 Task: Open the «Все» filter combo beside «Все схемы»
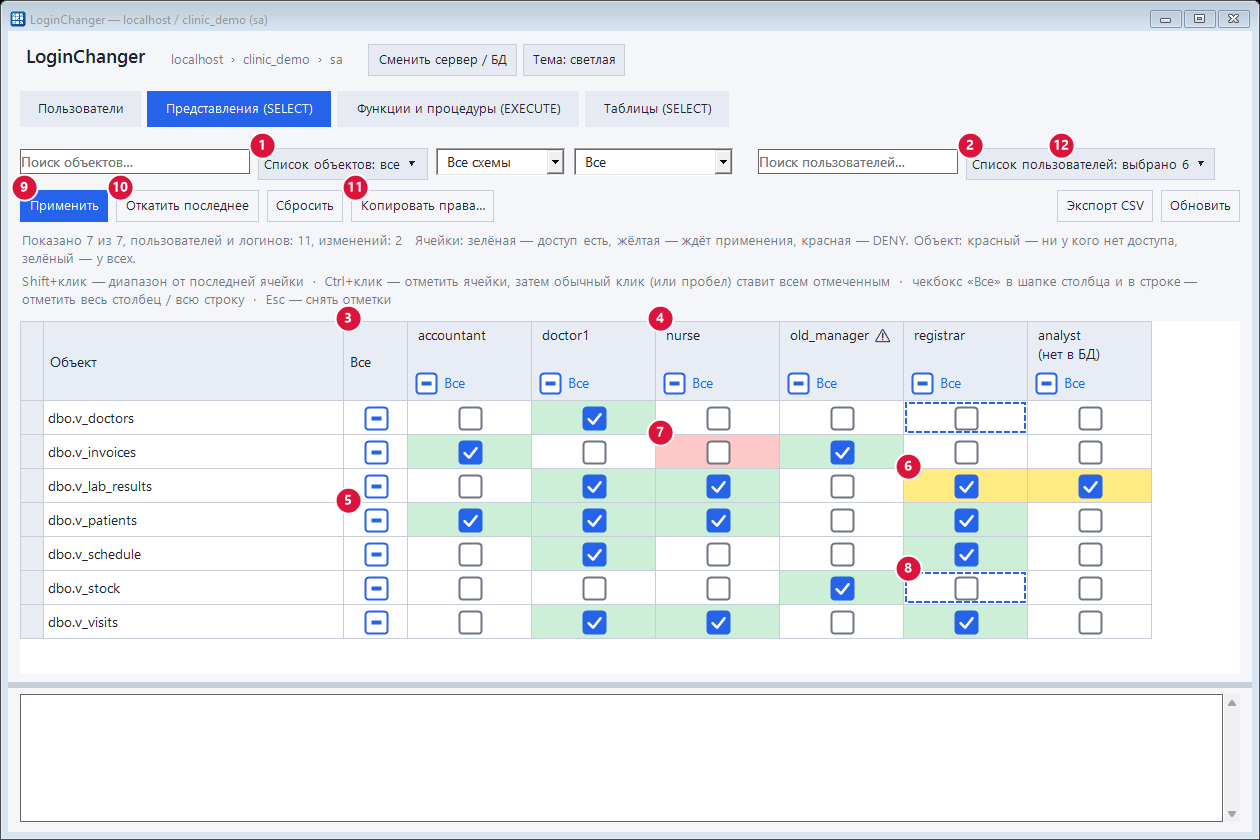(x=654, y=162)
